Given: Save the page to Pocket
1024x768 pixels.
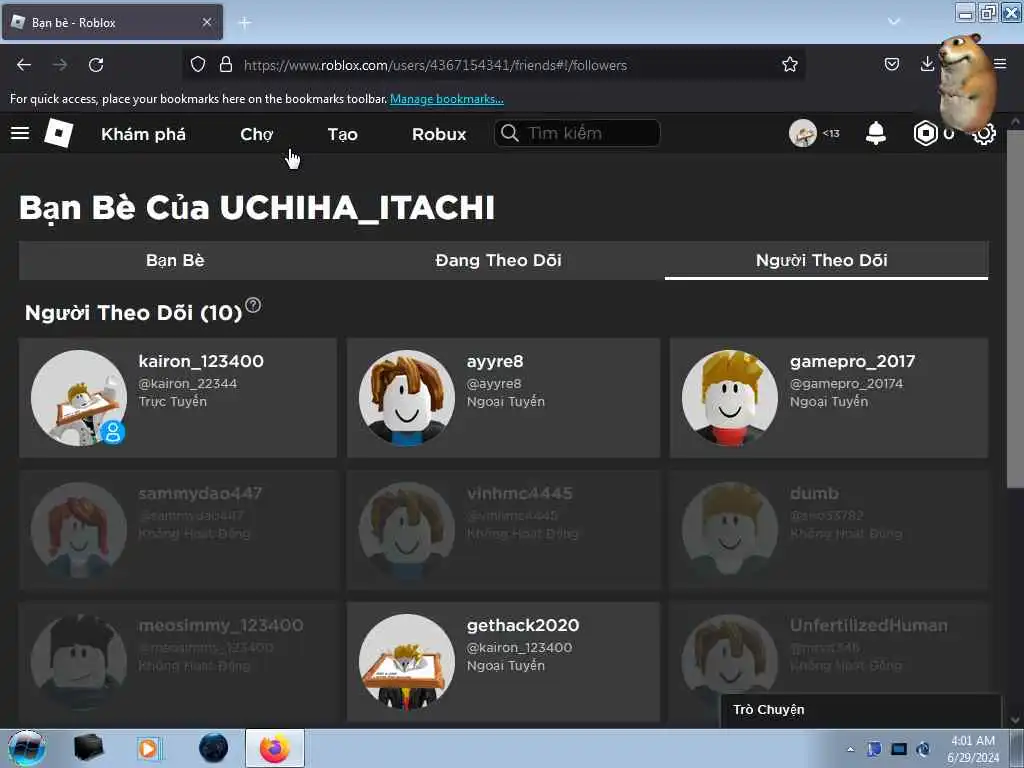Looking at the screenshot, I should click(x=891, y=64).
